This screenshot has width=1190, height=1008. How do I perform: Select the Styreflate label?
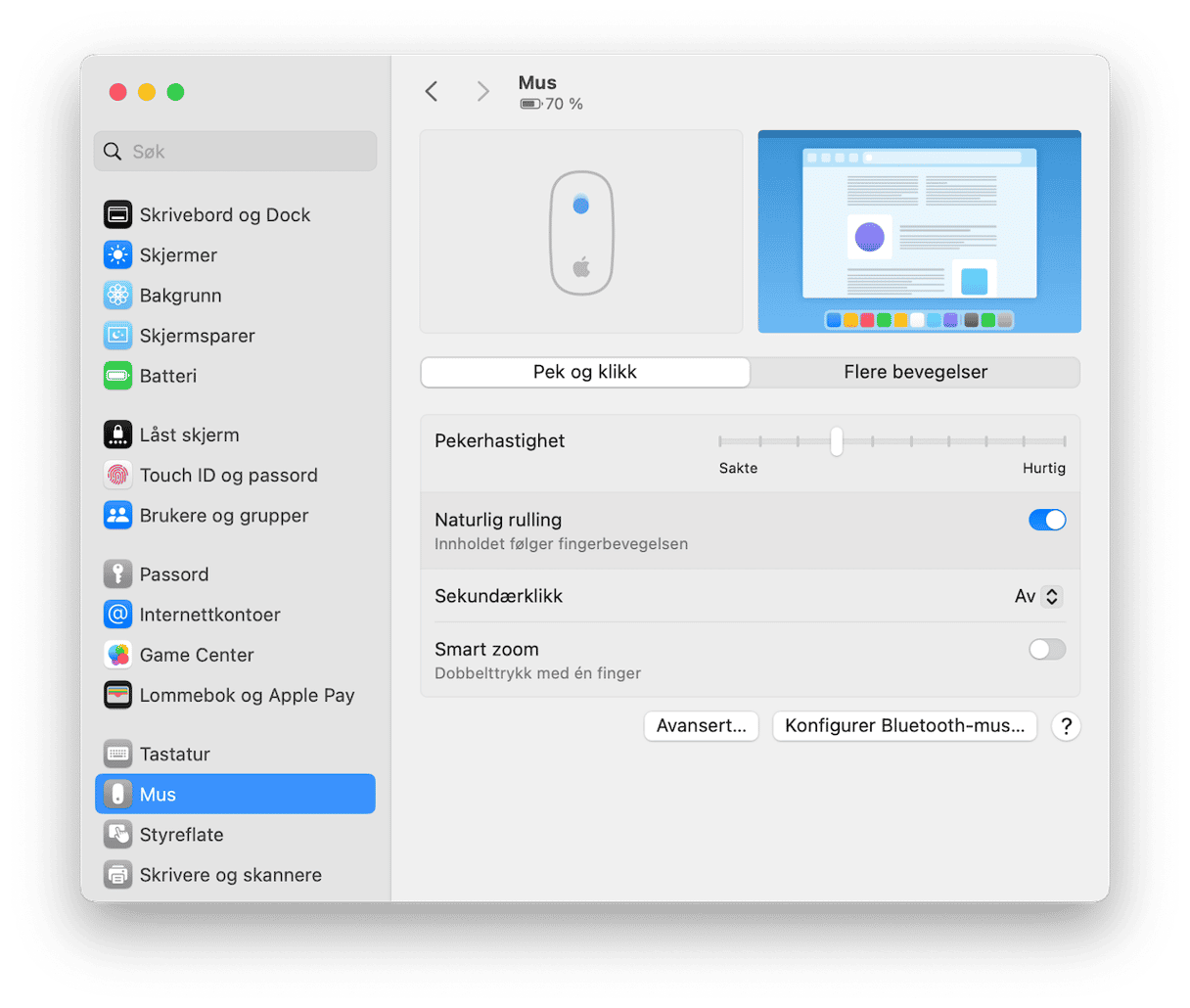pyautogui.click(x=181, y=834)
